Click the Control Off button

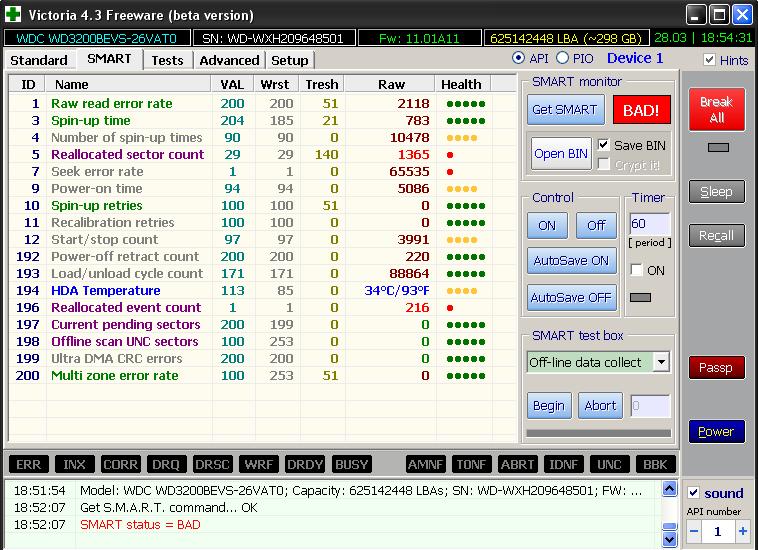click(596, 225)
